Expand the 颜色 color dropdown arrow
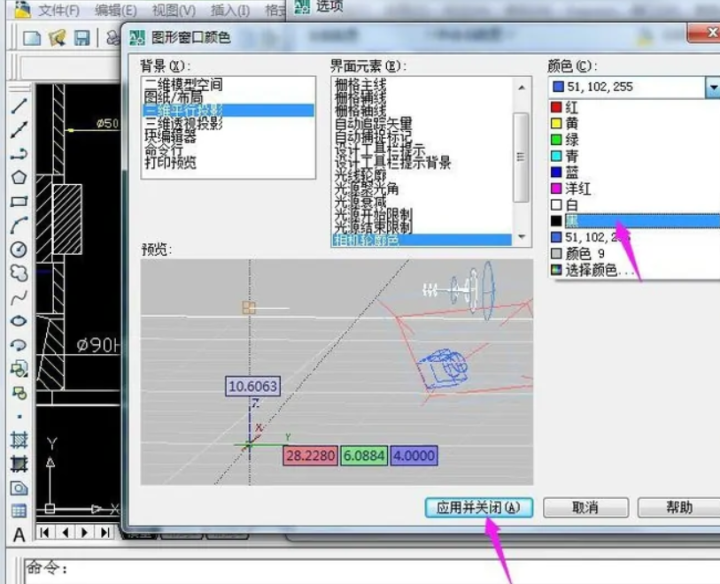The width and height of the screenshot is (720, 584). [712, 87]
